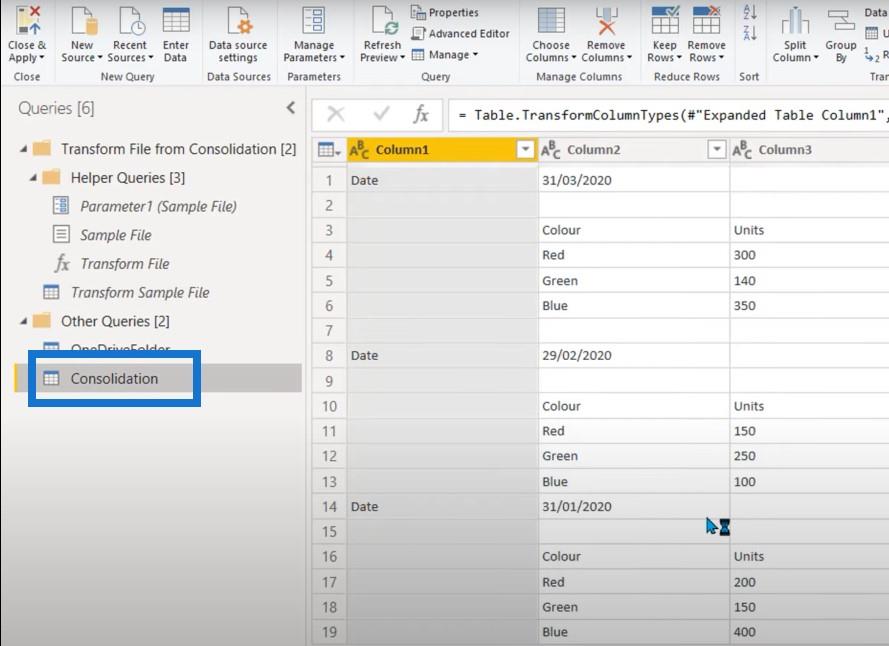Open Column2 filter dropdown
The height and width of the screenshot is (646, 889).
(717, 150)
